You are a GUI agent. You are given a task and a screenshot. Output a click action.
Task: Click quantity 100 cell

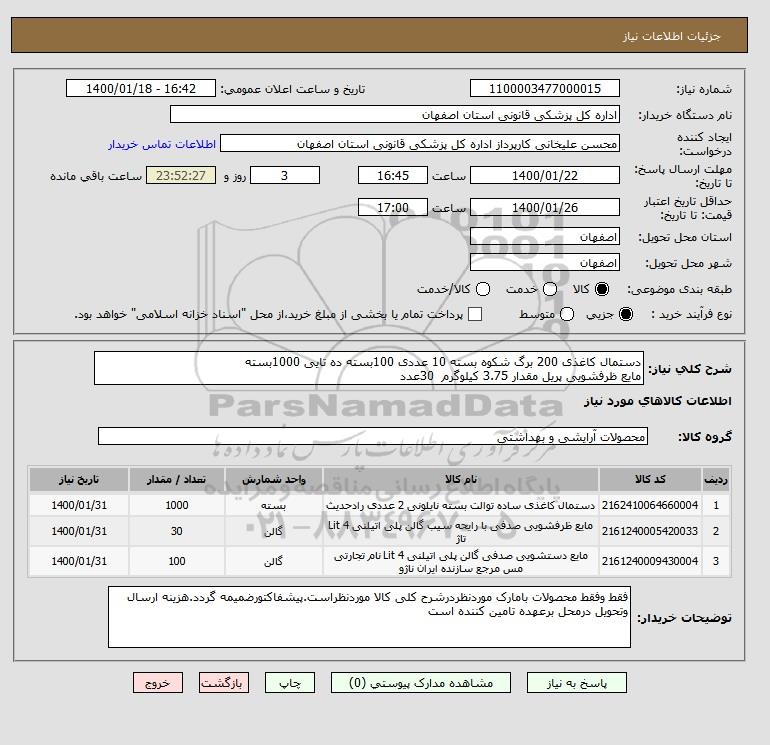tap(177, 561)
